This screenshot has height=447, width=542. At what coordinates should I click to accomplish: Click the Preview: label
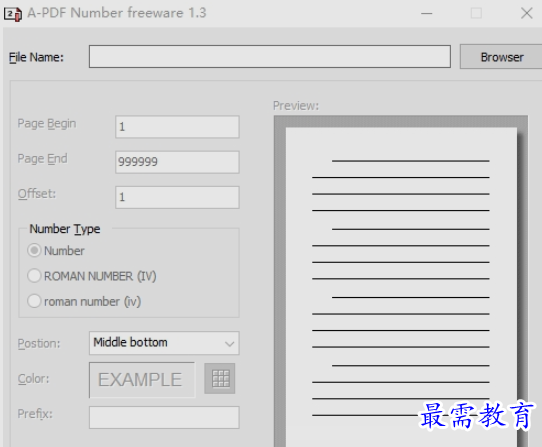[x=296, y=105]
